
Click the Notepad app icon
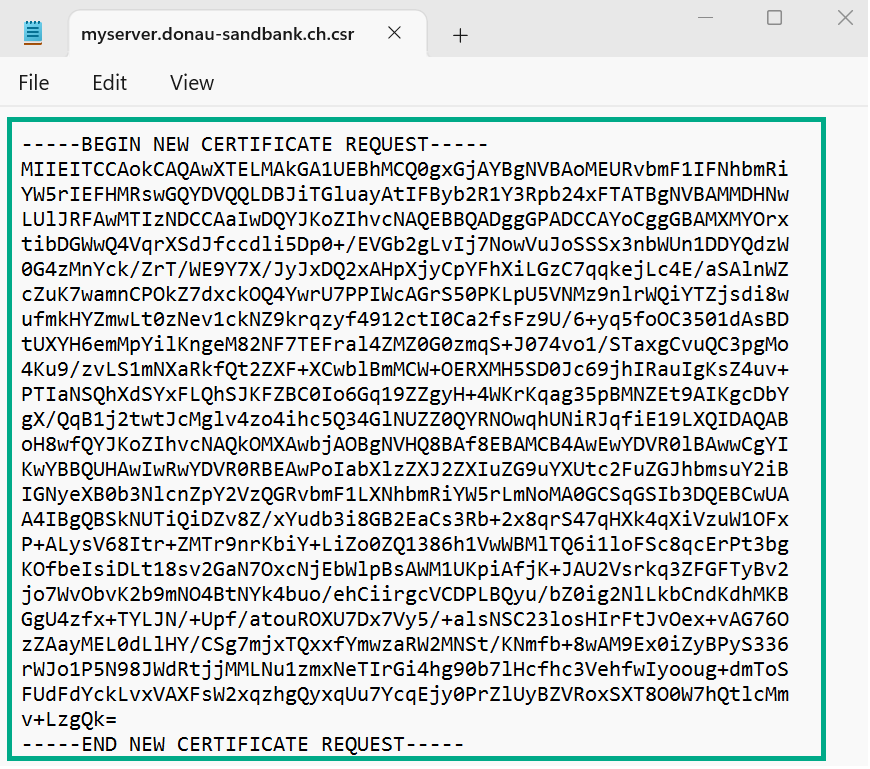tap(33, 33)
